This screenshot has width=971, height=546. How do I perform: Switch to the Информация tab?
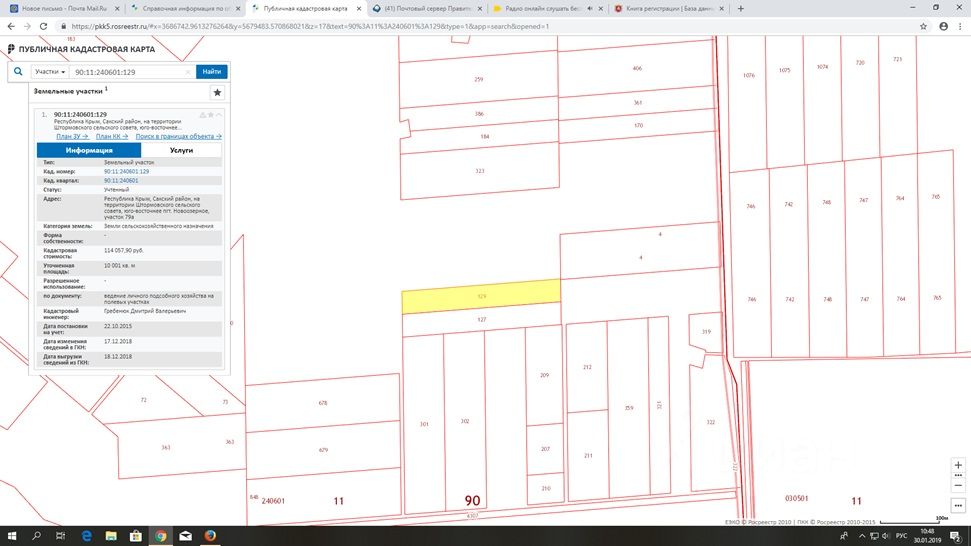[89, 150]
